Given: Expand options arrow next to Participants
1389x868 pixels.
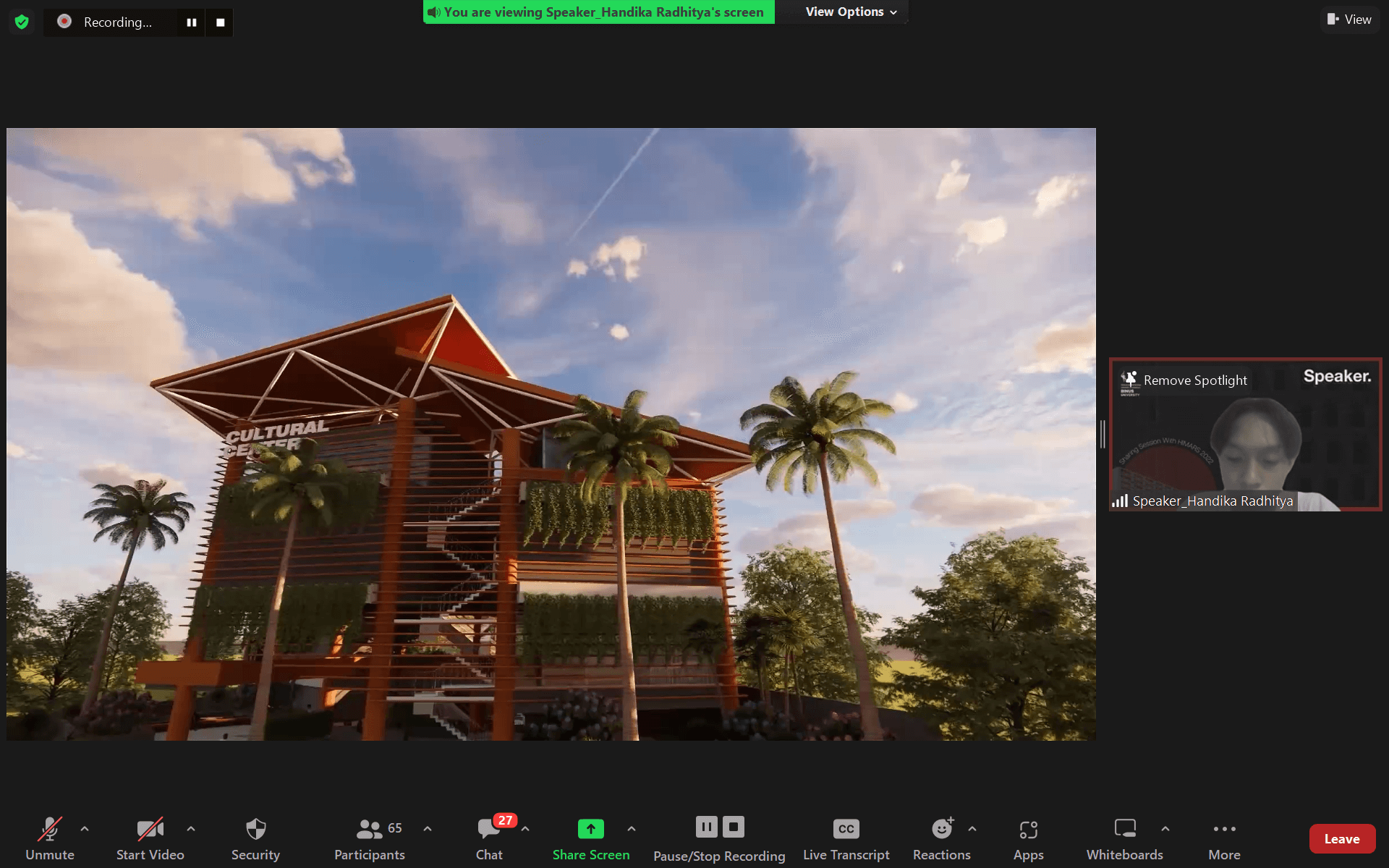Looking at the screenshot, I should point(428,829).
